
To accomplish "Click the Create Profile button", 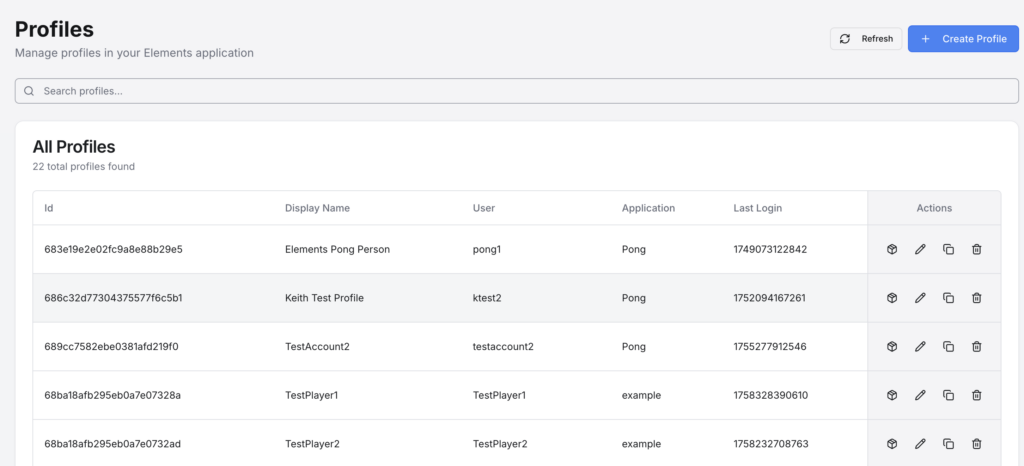I will coord(963,39).
